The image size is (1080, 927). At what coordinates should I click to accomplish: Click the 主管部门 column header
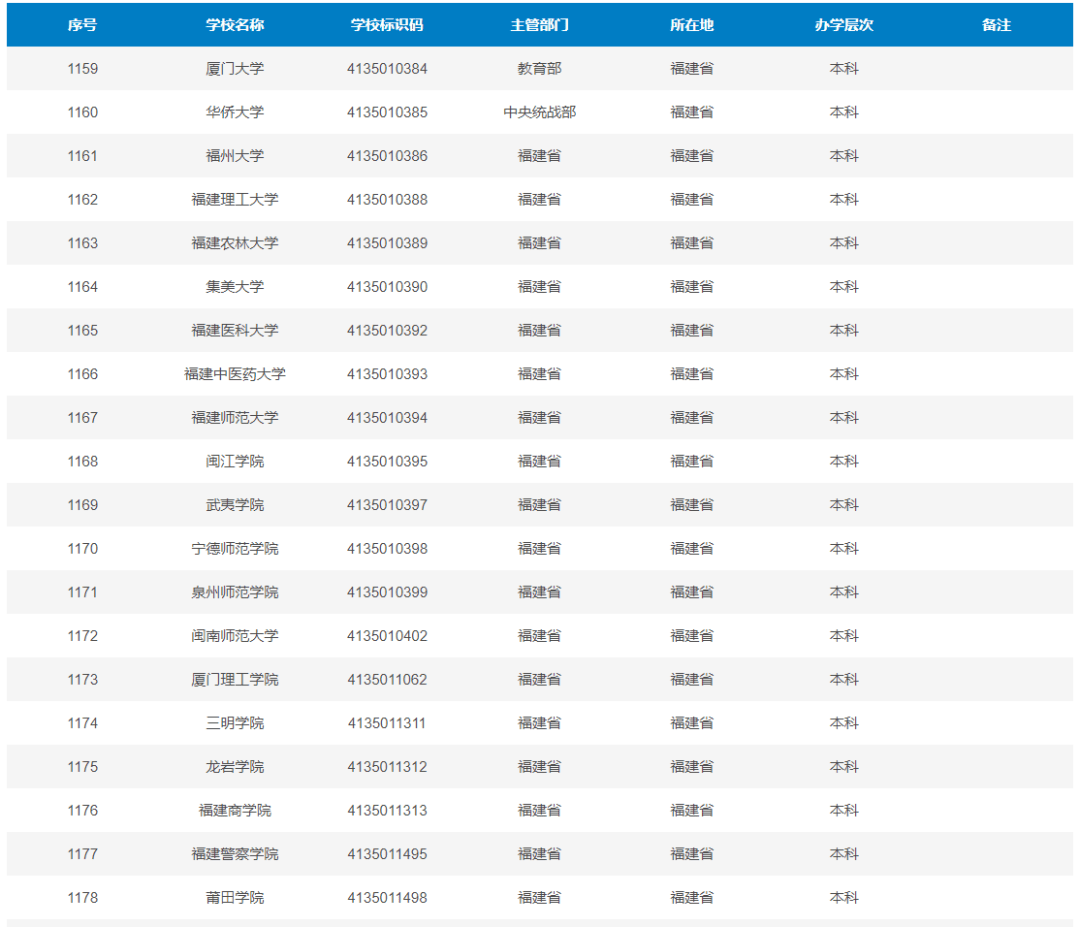[539, 25]
